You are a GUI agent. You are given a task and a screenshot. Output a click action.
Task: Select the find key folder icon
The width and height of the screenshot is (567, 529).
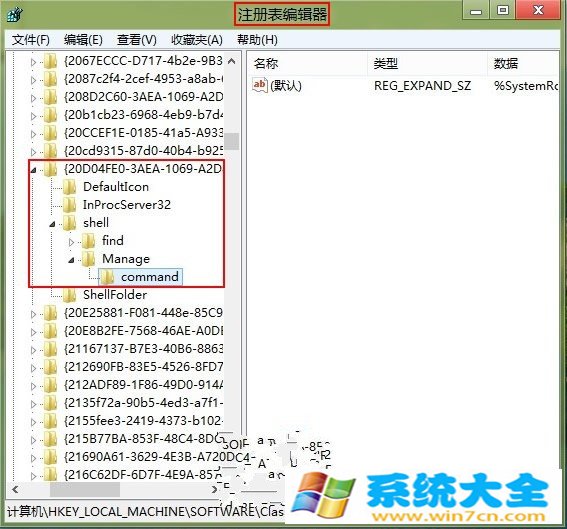coord(88,241)
